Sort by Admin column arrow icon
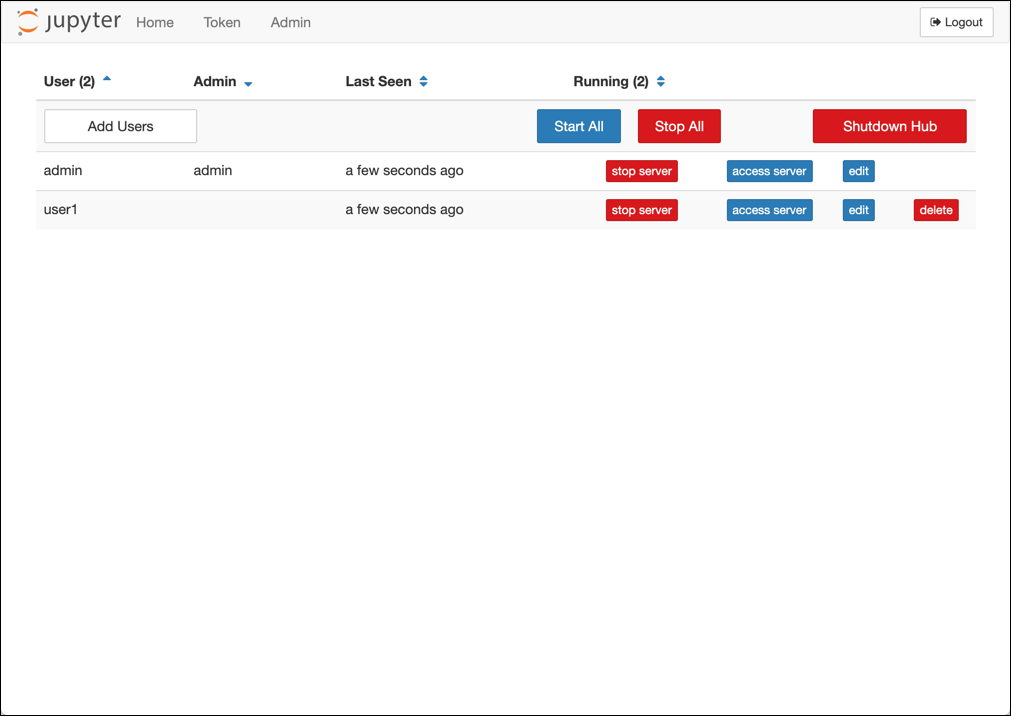Viewport: 1011px width, 716px height. [248, 83]
